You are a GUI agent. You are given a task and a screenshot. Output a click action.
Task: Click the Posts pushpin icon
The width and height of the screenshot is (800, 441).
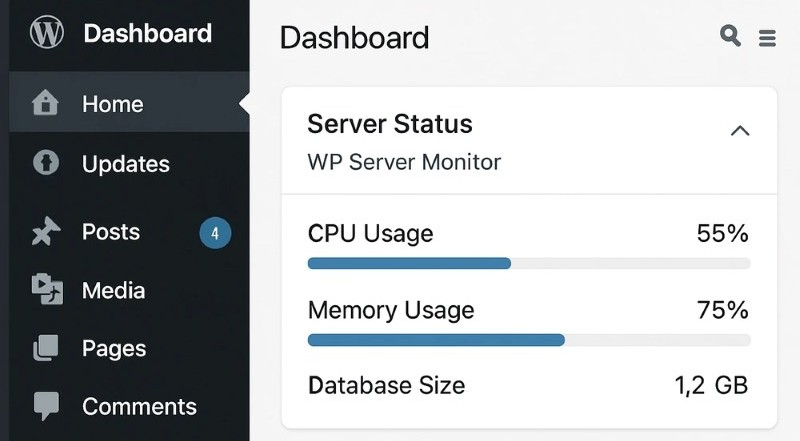click(x=46, y=232)
